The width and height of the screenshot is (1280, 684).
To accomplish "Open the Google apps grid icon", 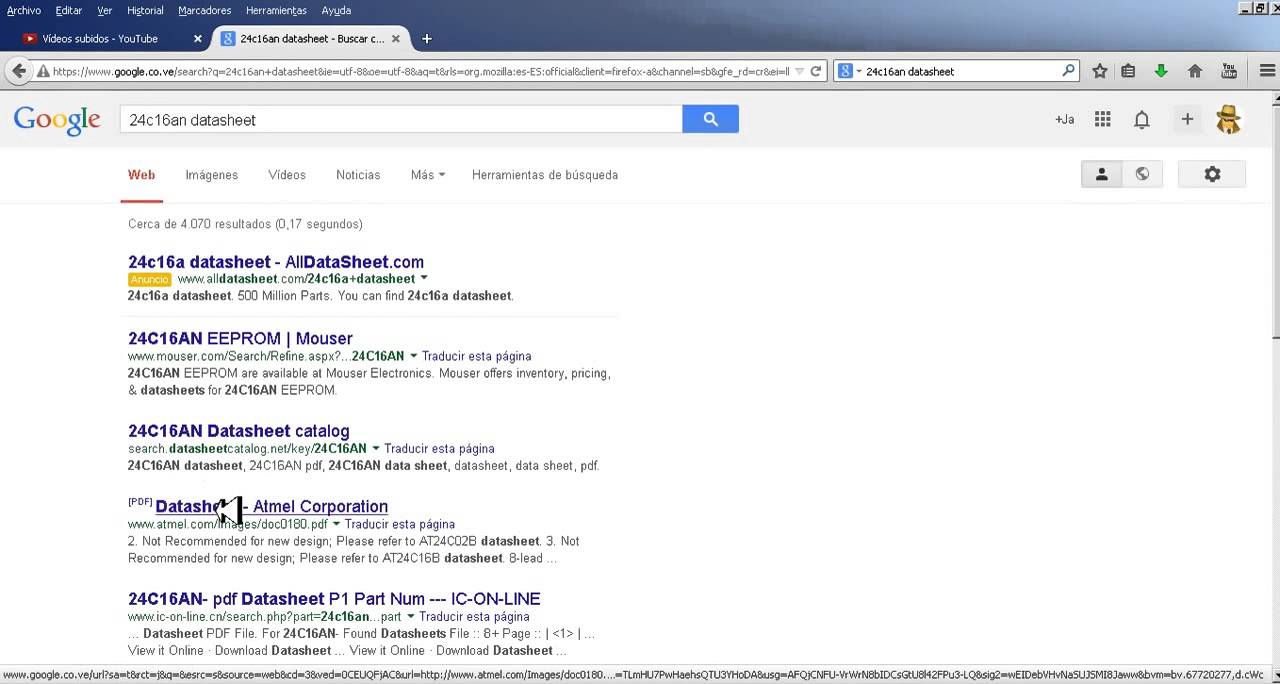I will click(x=1103, y=119).
